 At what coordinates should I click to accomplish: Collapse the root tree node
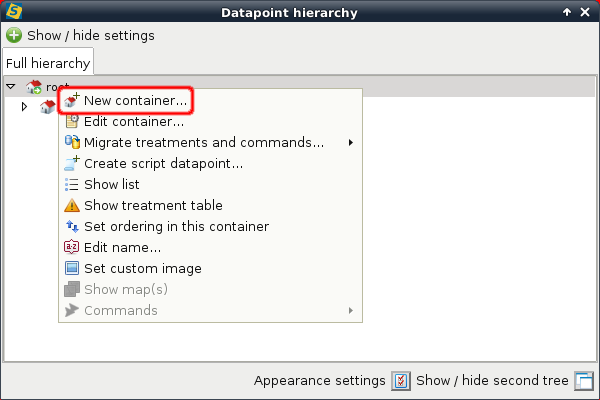[11, 87]
